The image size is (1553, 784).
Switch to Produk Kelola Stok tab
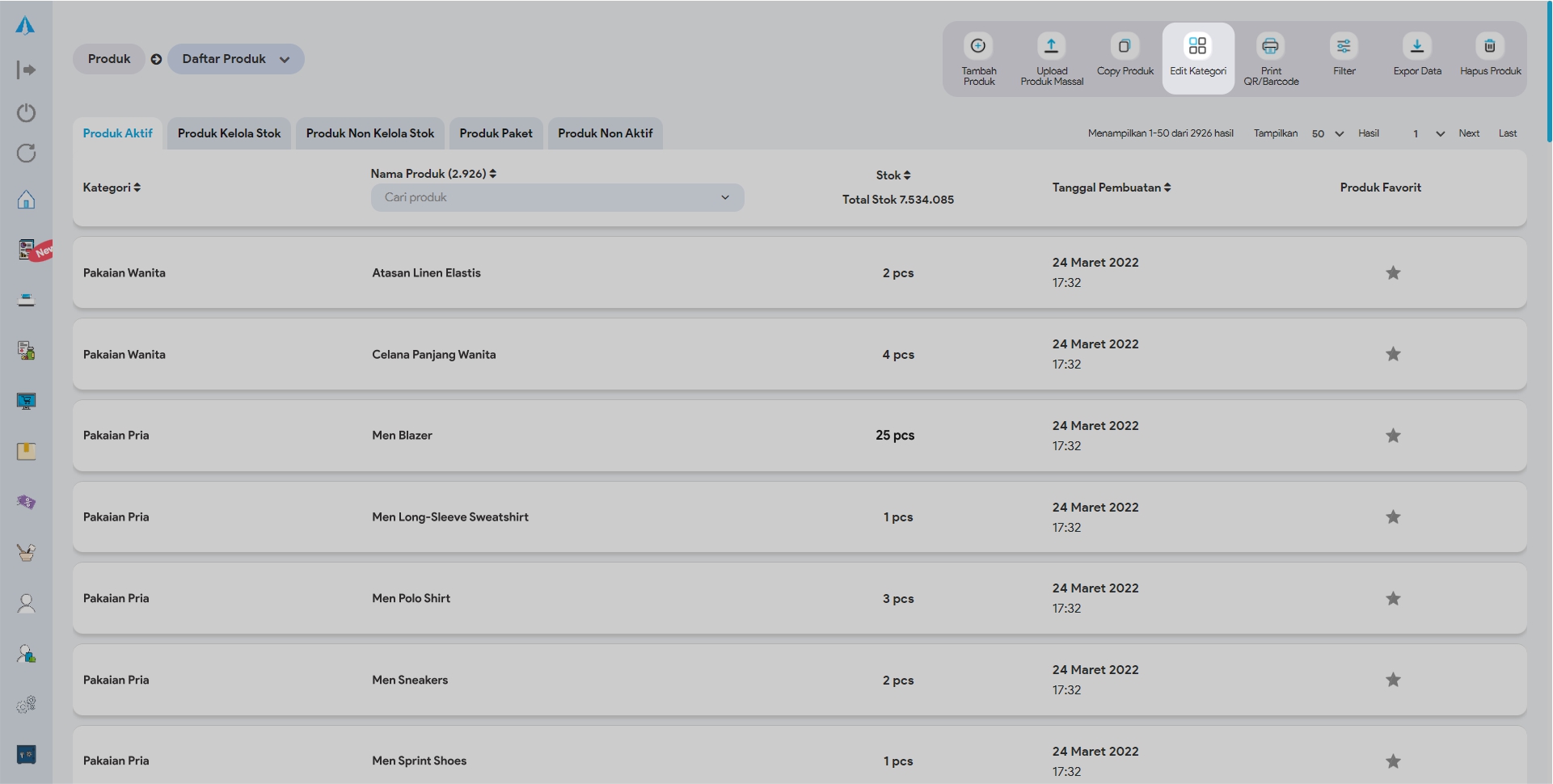[x=229, y=133]
